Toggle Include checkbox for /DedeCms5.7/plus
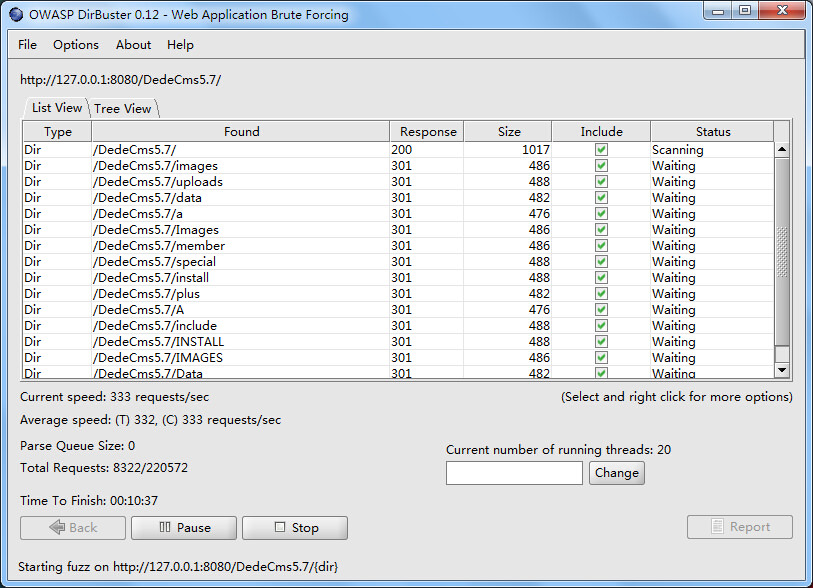This screenshot has width=813, height=588. pyautogui.click(x=601, y=294)
